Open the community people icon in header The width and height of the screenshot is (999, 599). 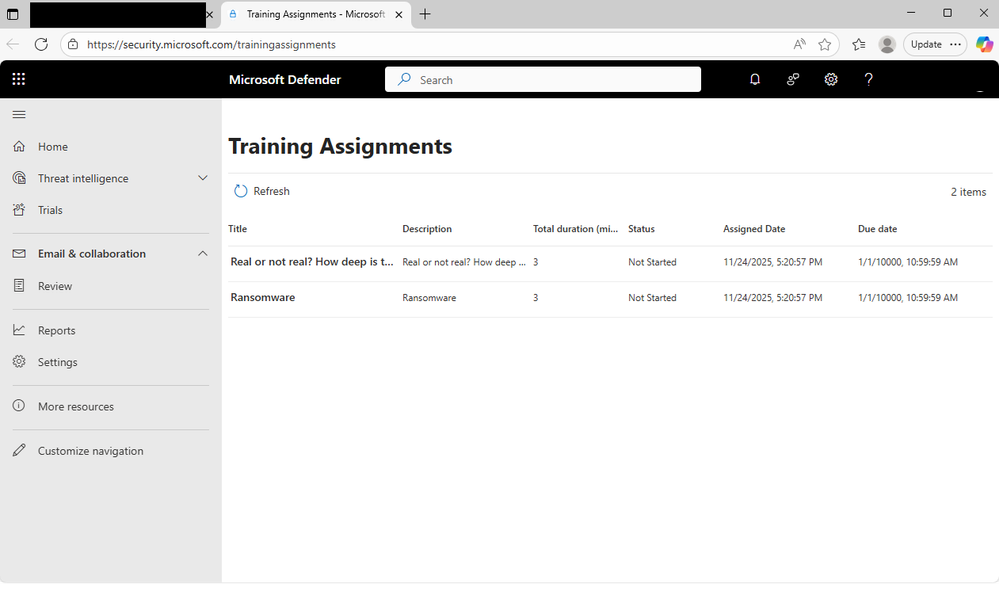793,79
